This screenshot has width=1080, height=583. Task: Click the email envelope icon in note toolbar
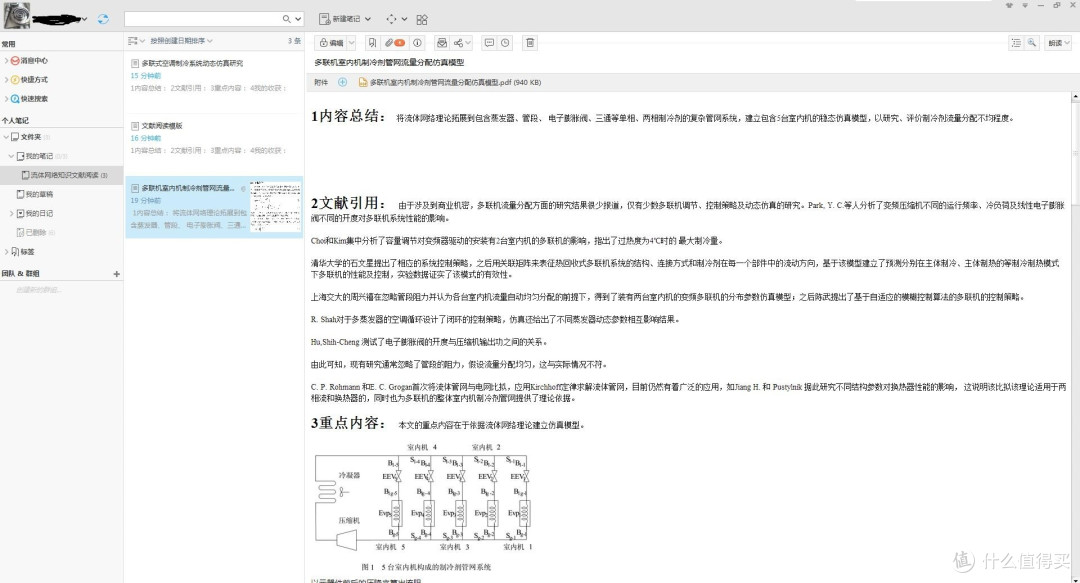coord(442,43)
